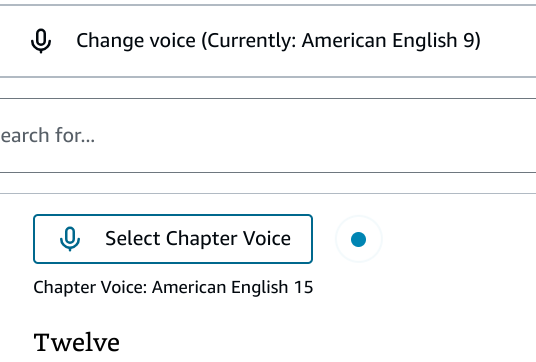This screenshot has width=536, height=362.
Task: Click the microphone icon inside Select Chapter Voice
Action: pyautogui.click(x=70, y=239)
